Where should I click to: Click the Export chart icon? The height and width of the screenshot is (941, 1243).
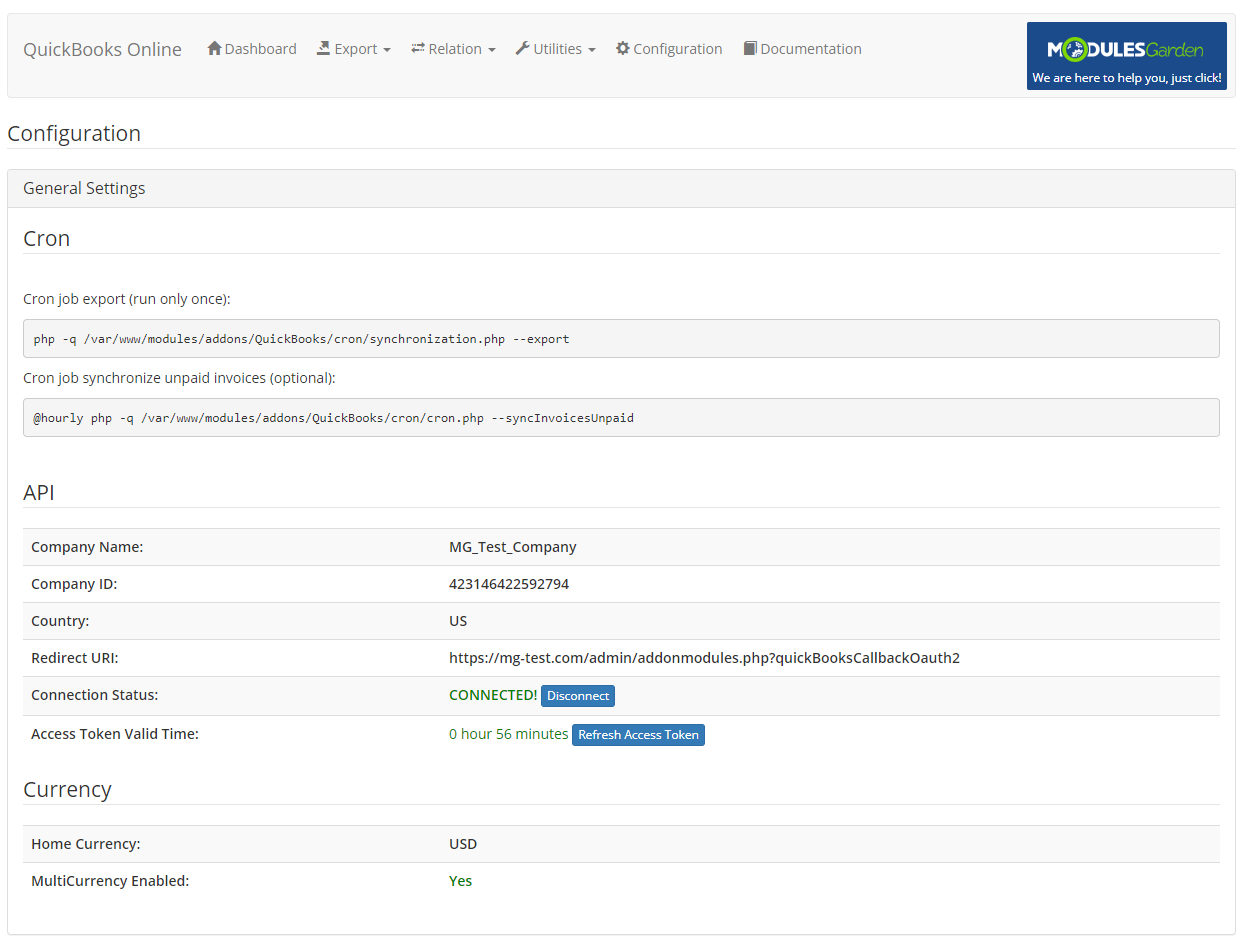[x=323, y=47]
